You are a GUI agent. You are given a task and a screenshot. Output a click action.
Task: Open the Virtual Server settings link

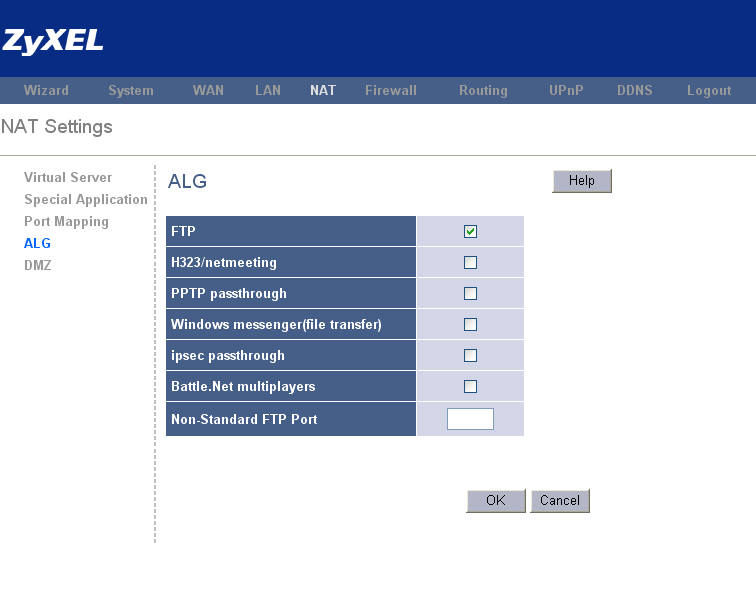click(68, 178)
